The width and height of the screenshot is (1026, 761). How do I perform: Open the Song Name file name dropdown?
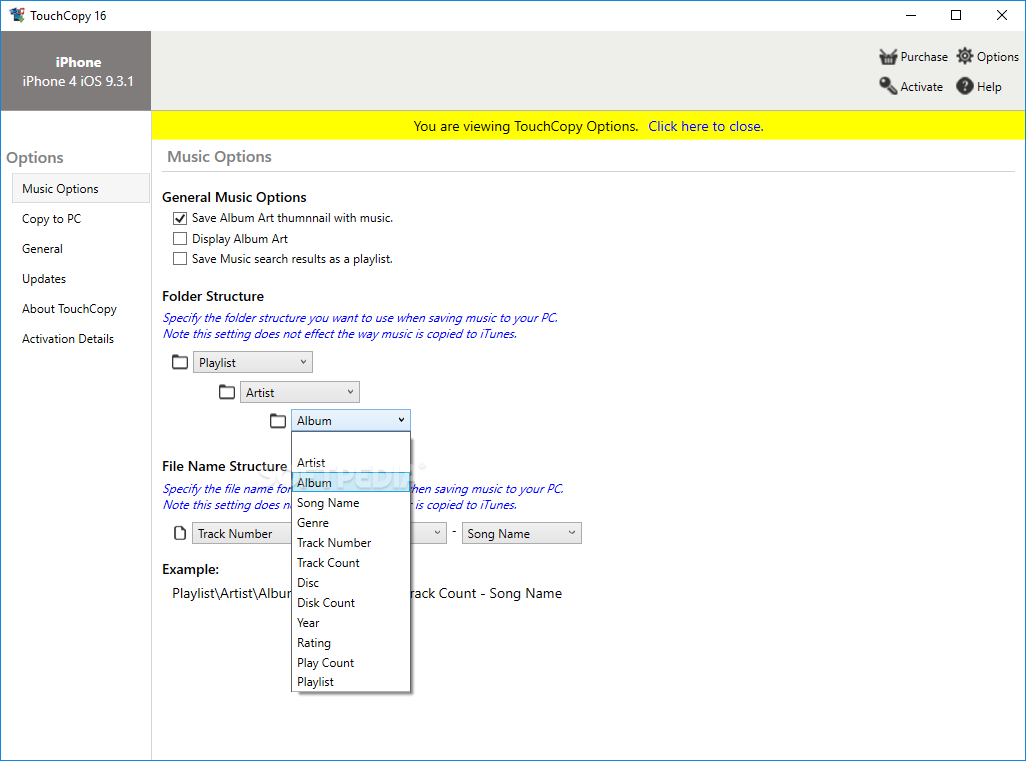click(522, 533)
